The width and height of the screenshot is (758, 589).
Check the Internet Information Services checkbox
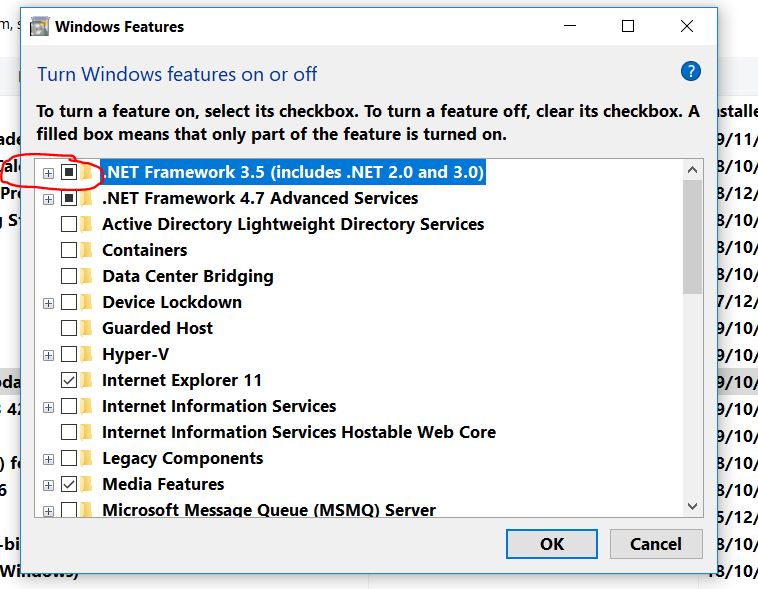point(69,406)
